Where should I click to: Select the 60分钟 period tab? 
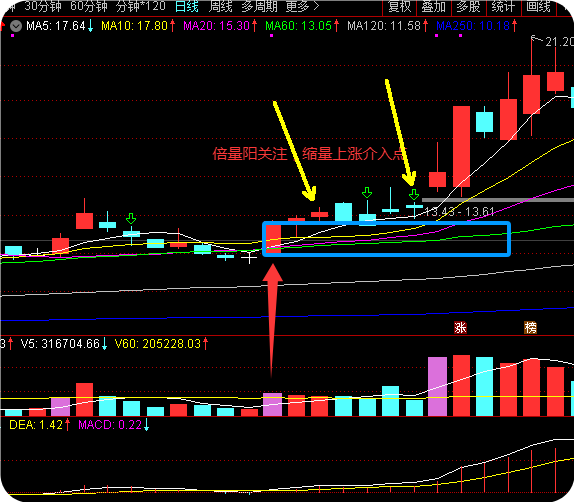[89, 6]
